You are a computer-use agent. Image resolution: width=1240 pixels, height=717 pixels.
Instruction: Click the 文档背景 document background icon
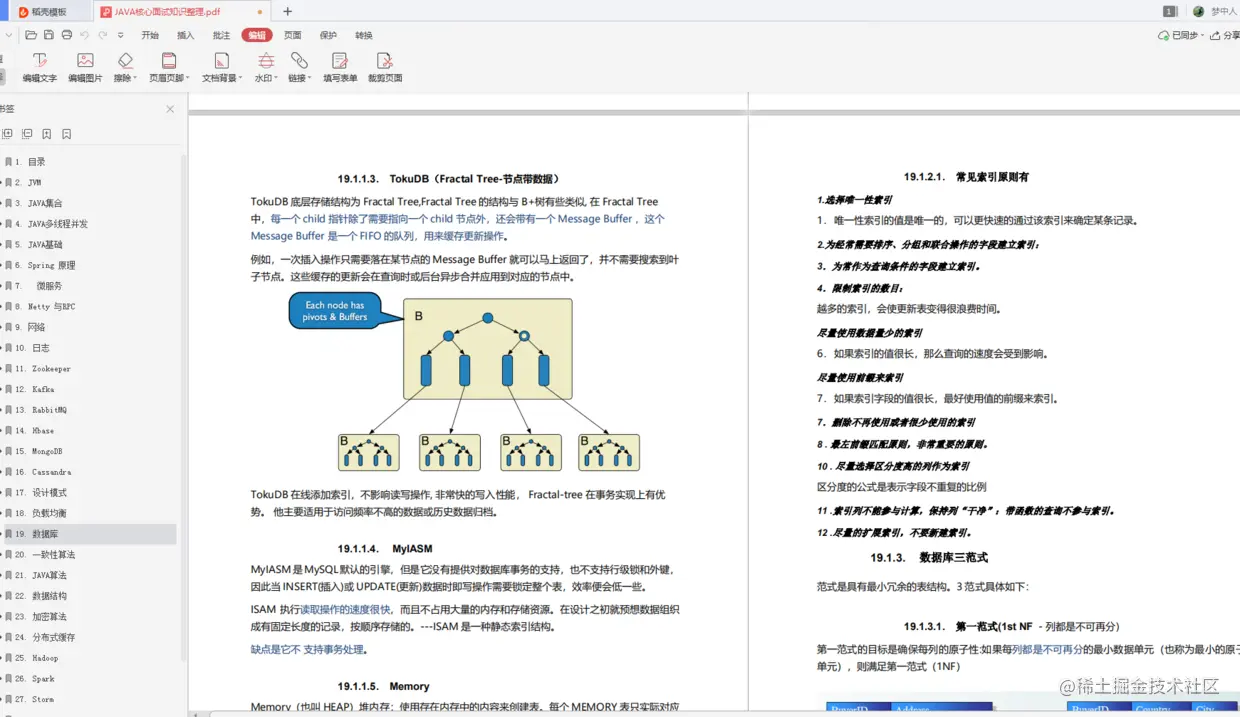pos(221,61)
